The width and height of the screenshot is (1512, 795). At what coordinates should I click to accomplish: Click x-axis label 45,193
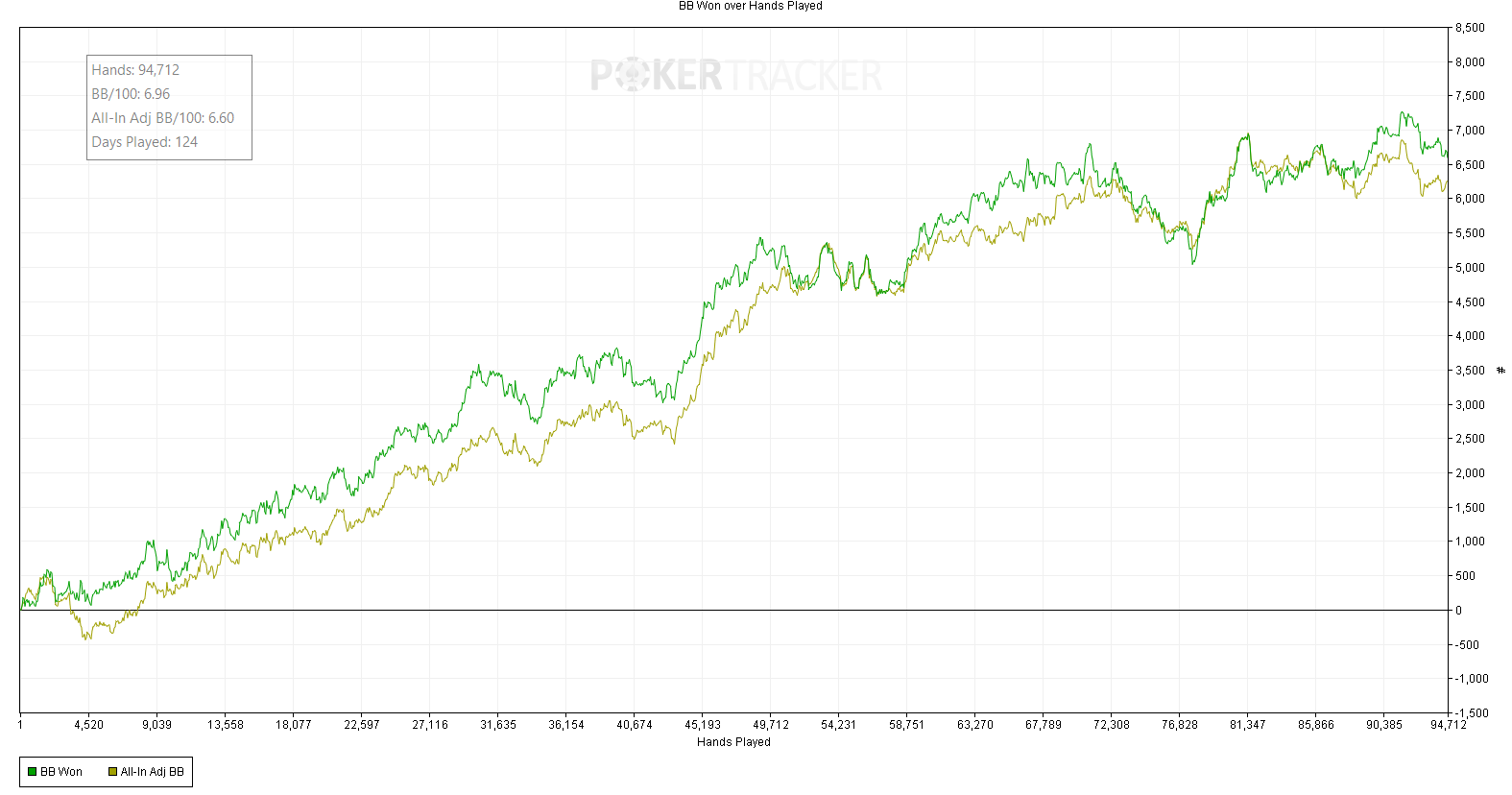[x=702, y=725]
